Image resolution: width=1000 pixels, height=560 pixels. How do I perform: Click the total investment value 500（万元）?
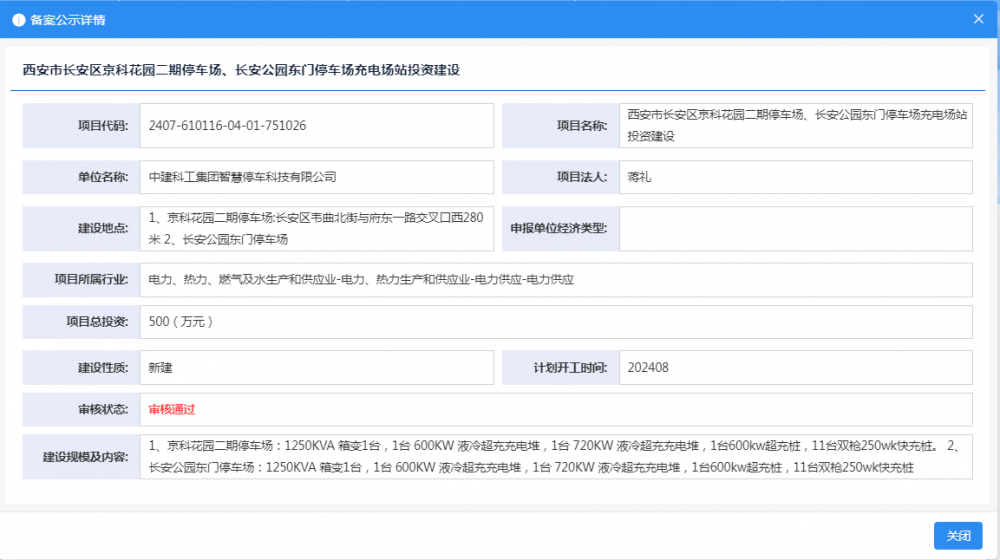[180, 321]
